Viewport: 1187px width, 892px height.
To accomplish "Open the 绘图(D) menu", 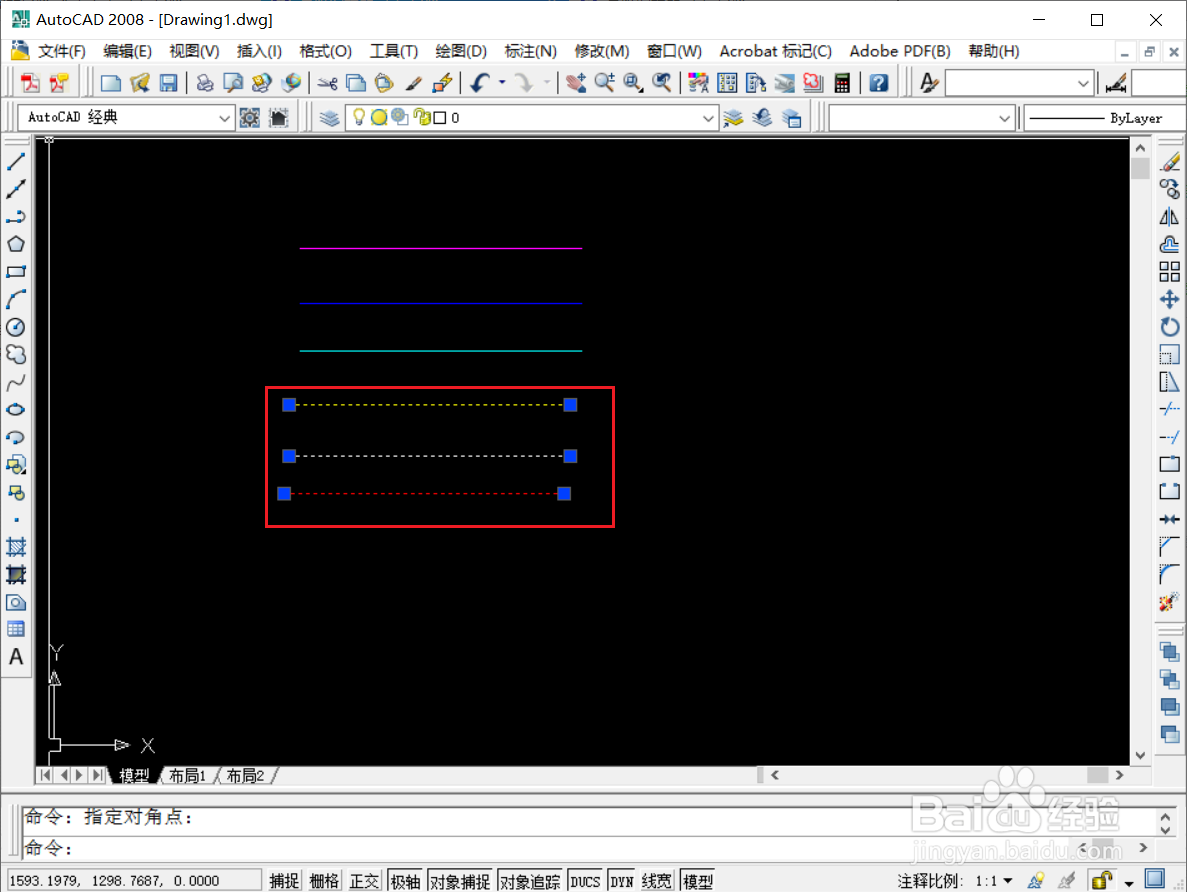I will point(461,51).
